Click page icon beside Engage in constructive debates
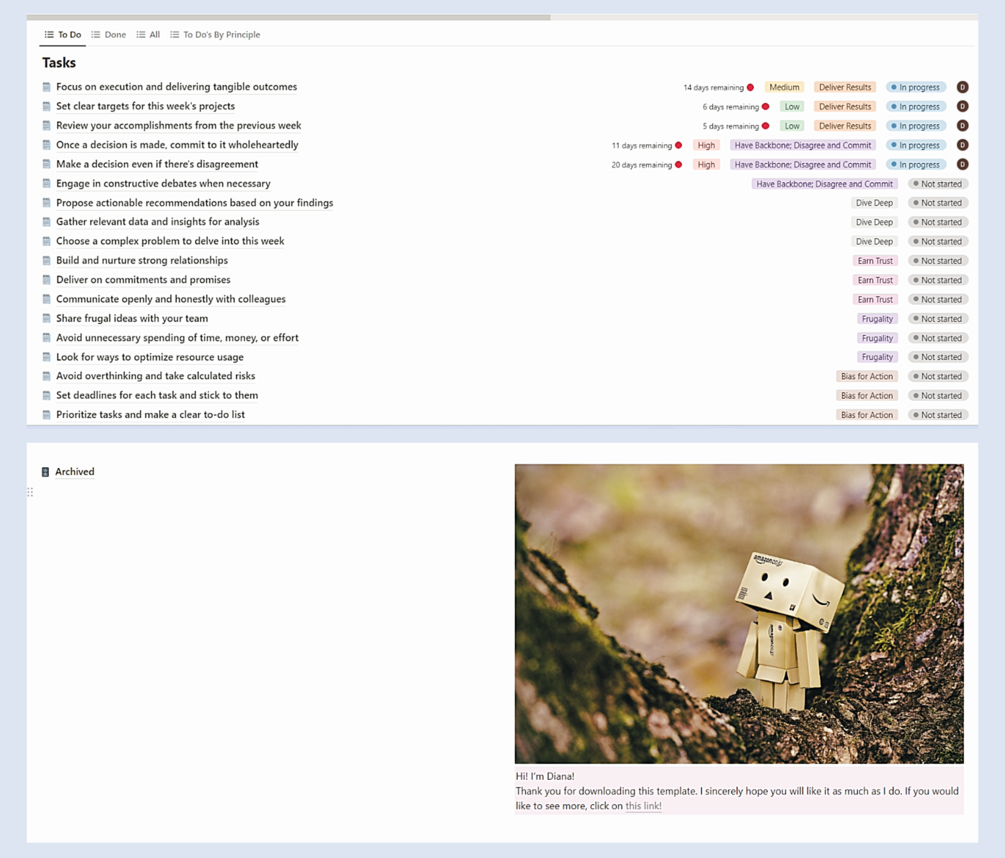Viewport: 1005px width, 858px height. 47,183
